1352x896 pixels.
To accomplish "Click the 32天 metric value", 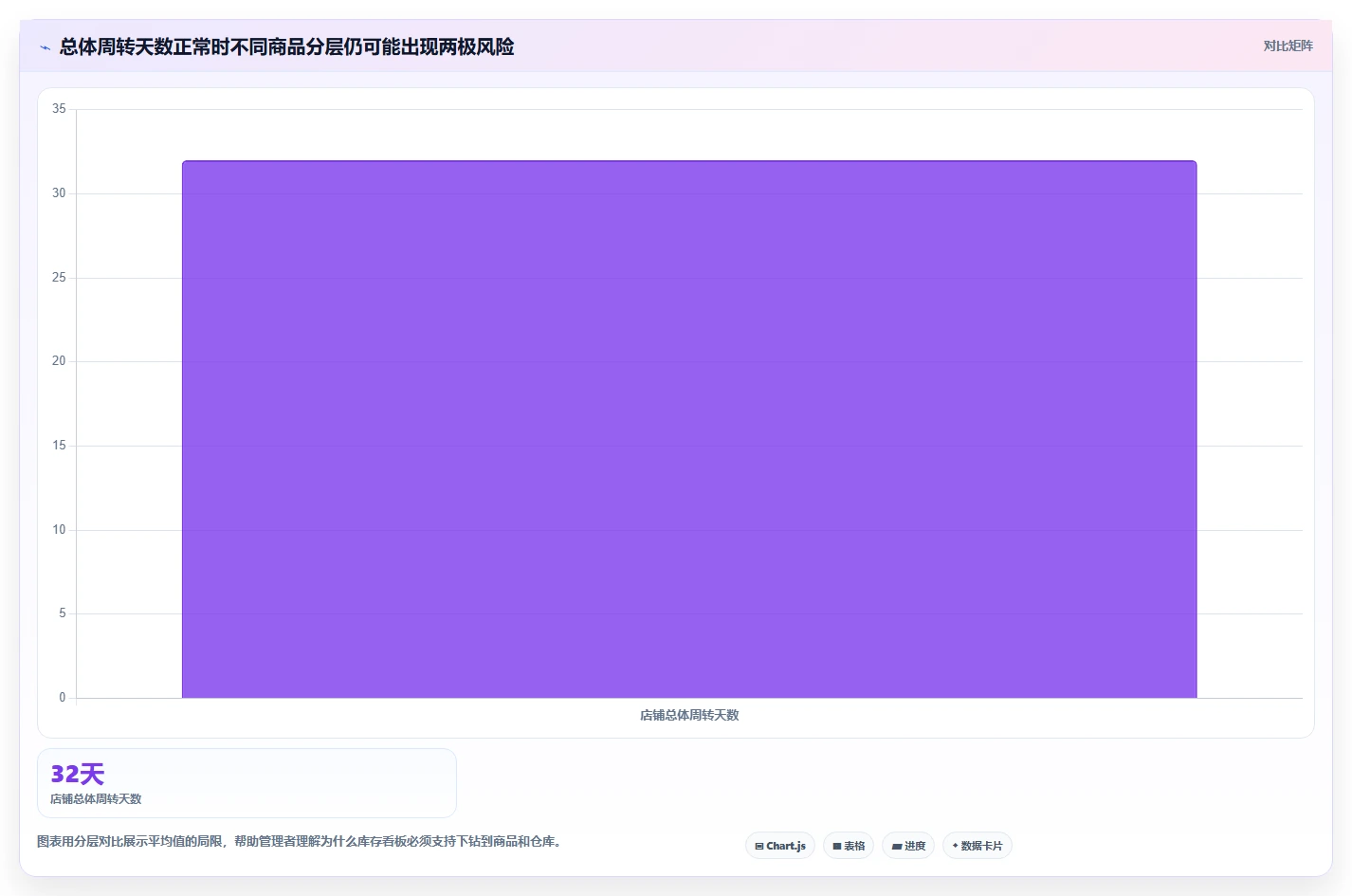I will 78,774.
